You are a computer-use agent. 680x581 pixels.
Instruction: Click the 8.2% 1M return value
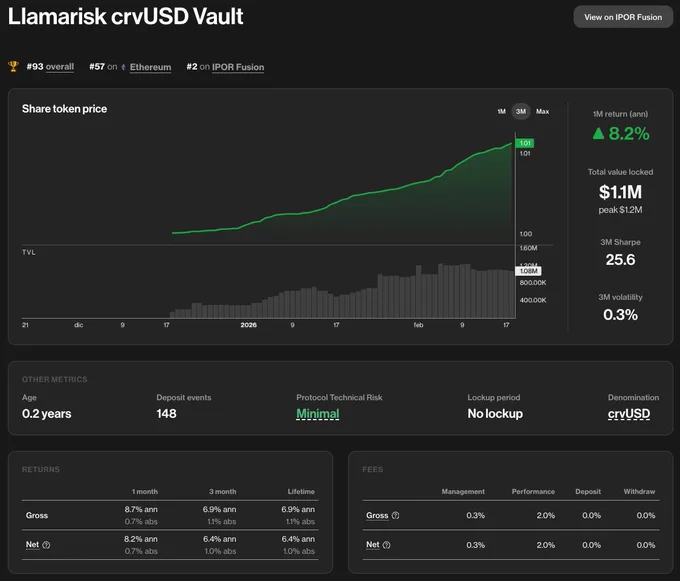pyautogui.click(x=629, y=134)
